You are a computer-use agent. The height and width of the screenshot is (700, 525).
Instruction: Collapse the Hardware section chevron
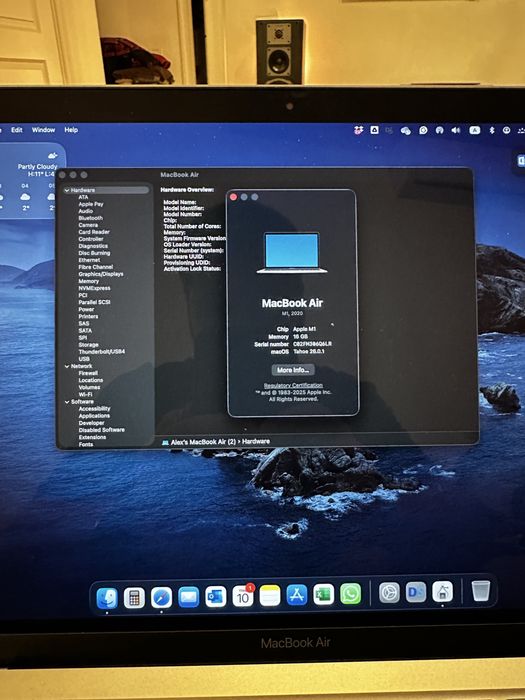67,190
